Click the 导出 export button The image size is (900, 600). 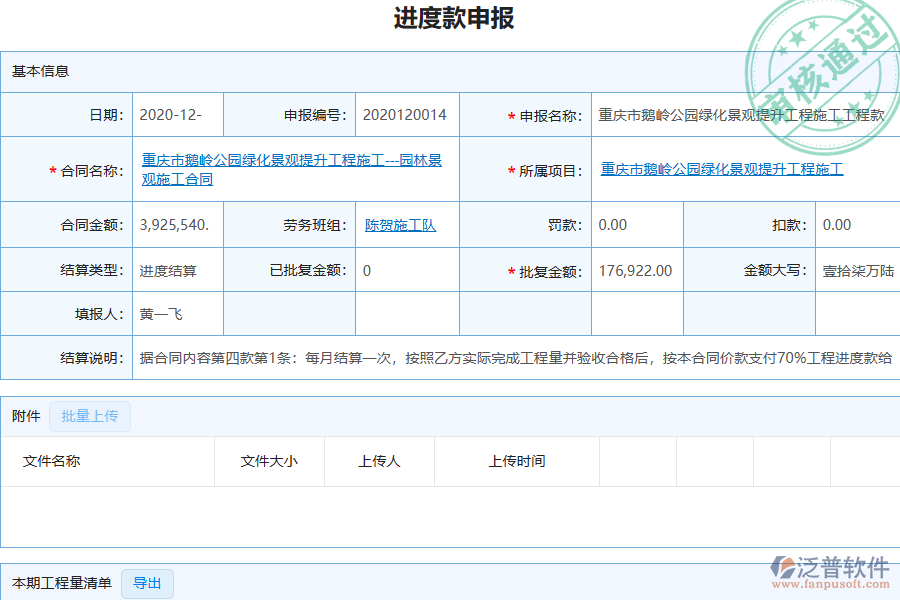pos(146,583)
